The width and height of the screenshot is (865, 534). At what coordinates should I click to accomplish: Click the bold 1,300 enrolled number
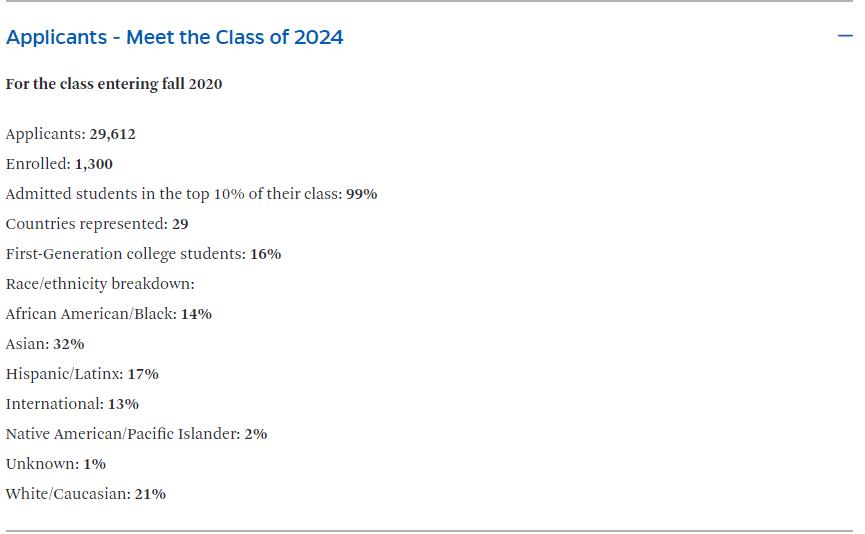(x=94, y=164)
